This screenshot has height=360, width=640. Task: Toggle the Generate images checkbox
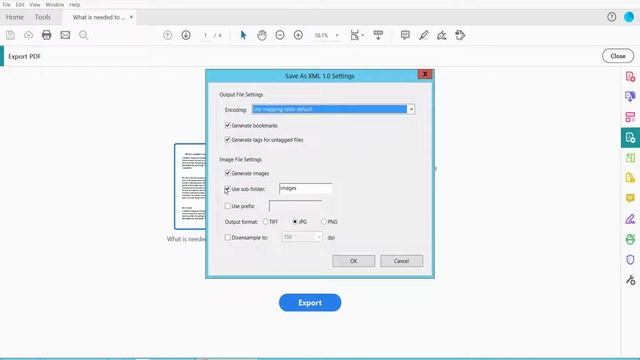228,173
